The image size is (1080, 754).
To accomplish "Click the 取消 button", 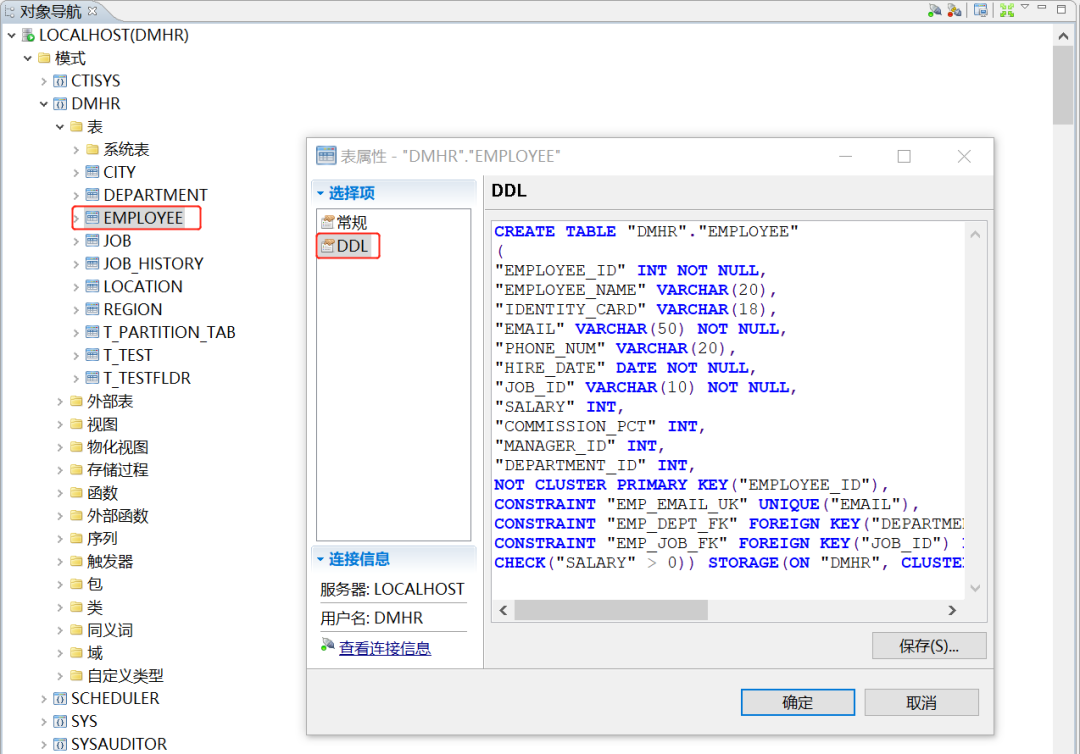I will coord(922,702).
